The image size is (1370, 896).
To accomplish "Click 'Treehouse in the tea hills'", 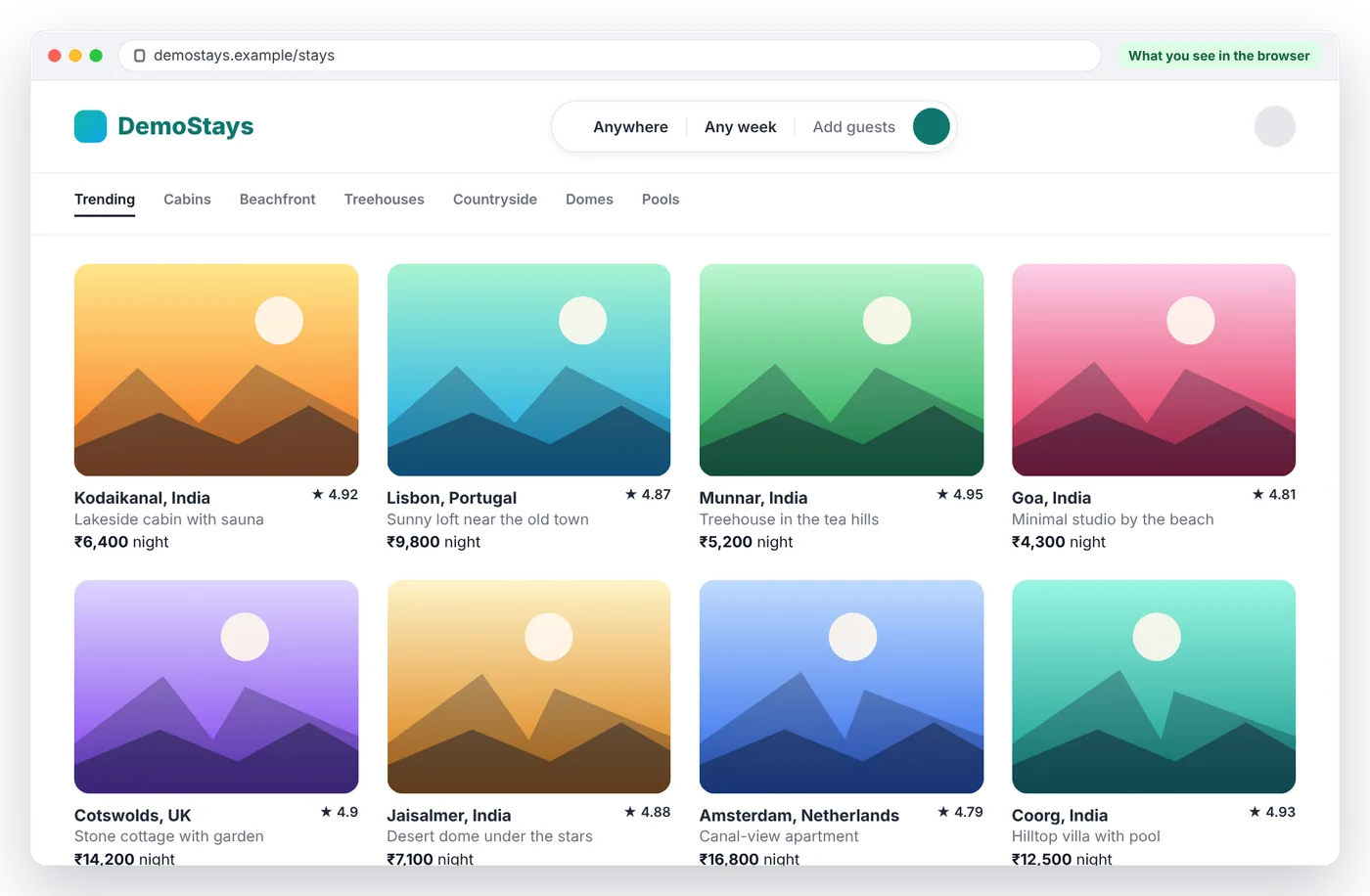I will tap(789, 519).
